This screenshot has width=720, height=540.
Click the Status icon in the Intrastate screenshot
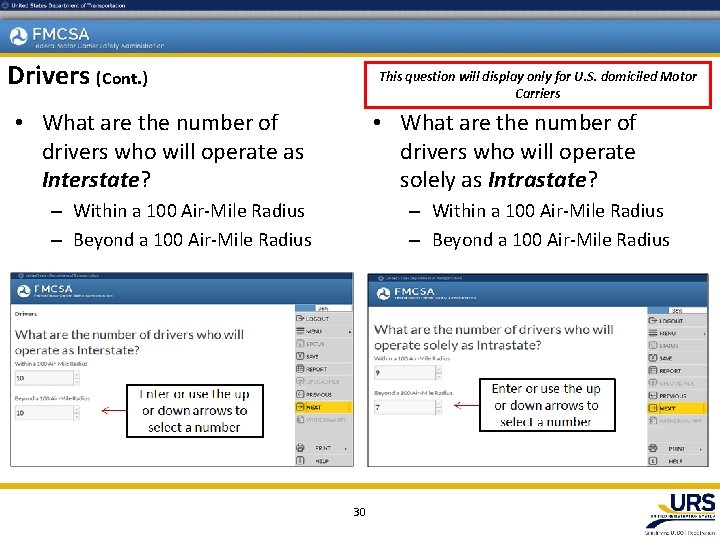(x=652, y=345)
